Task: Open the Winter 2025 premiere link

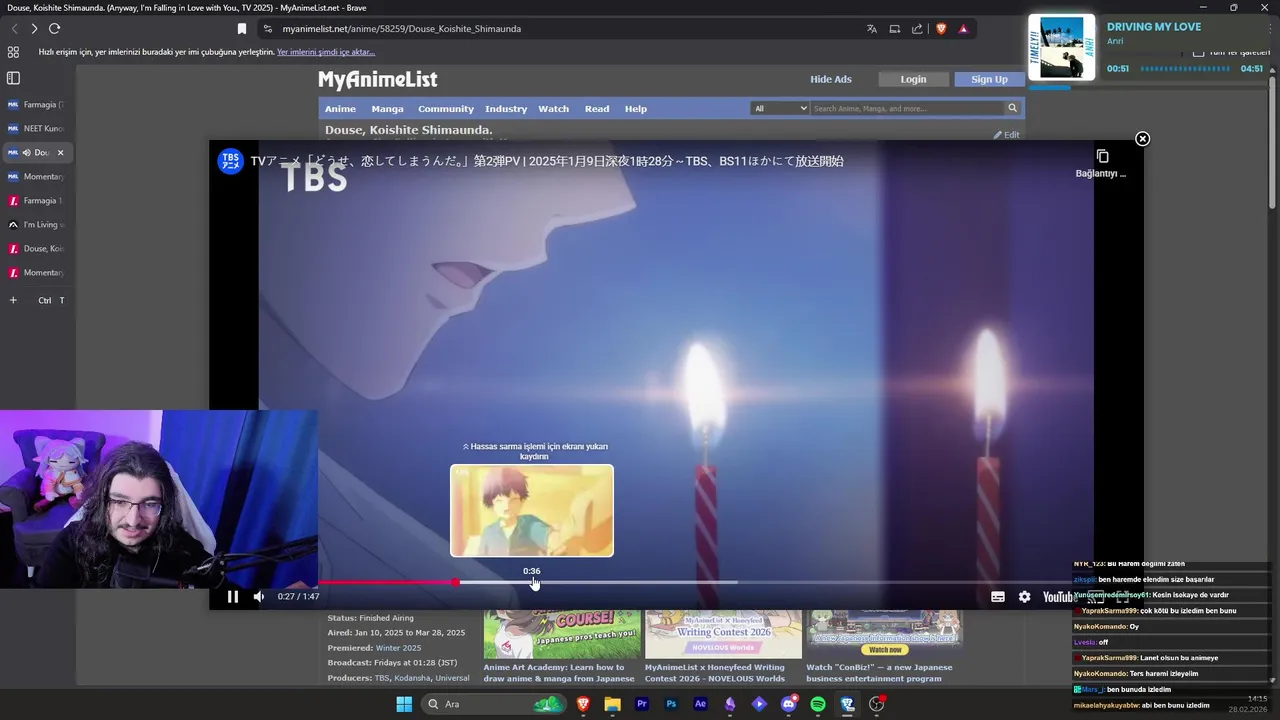Action: click(398, 648)
